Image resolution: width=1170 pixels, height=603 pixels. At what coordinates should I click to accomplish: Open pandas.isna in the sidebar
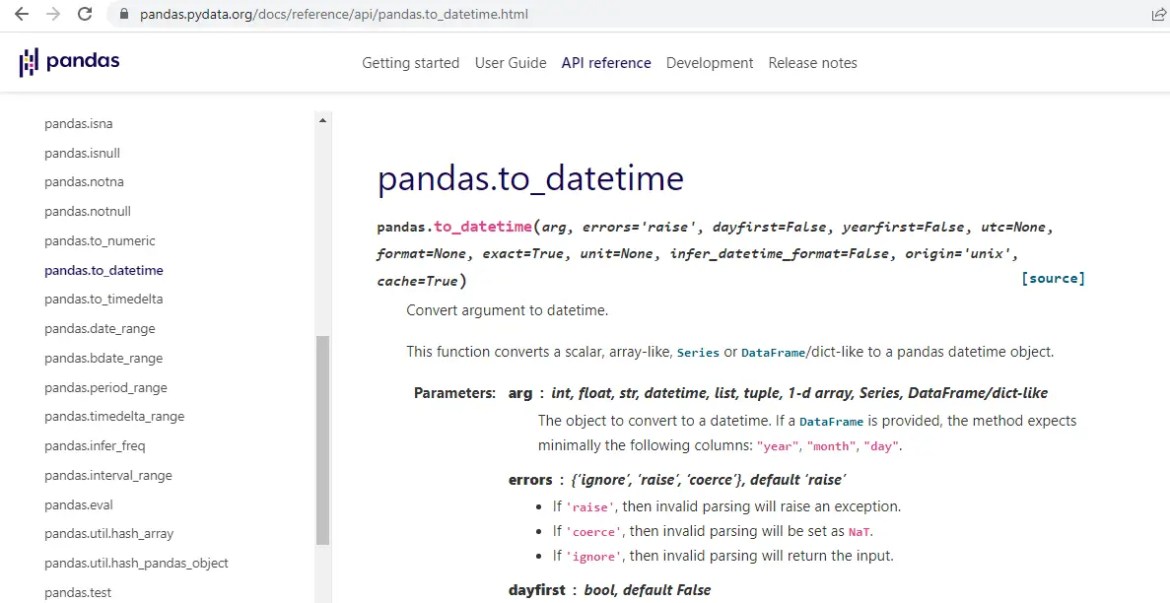(x=78, y=124)
